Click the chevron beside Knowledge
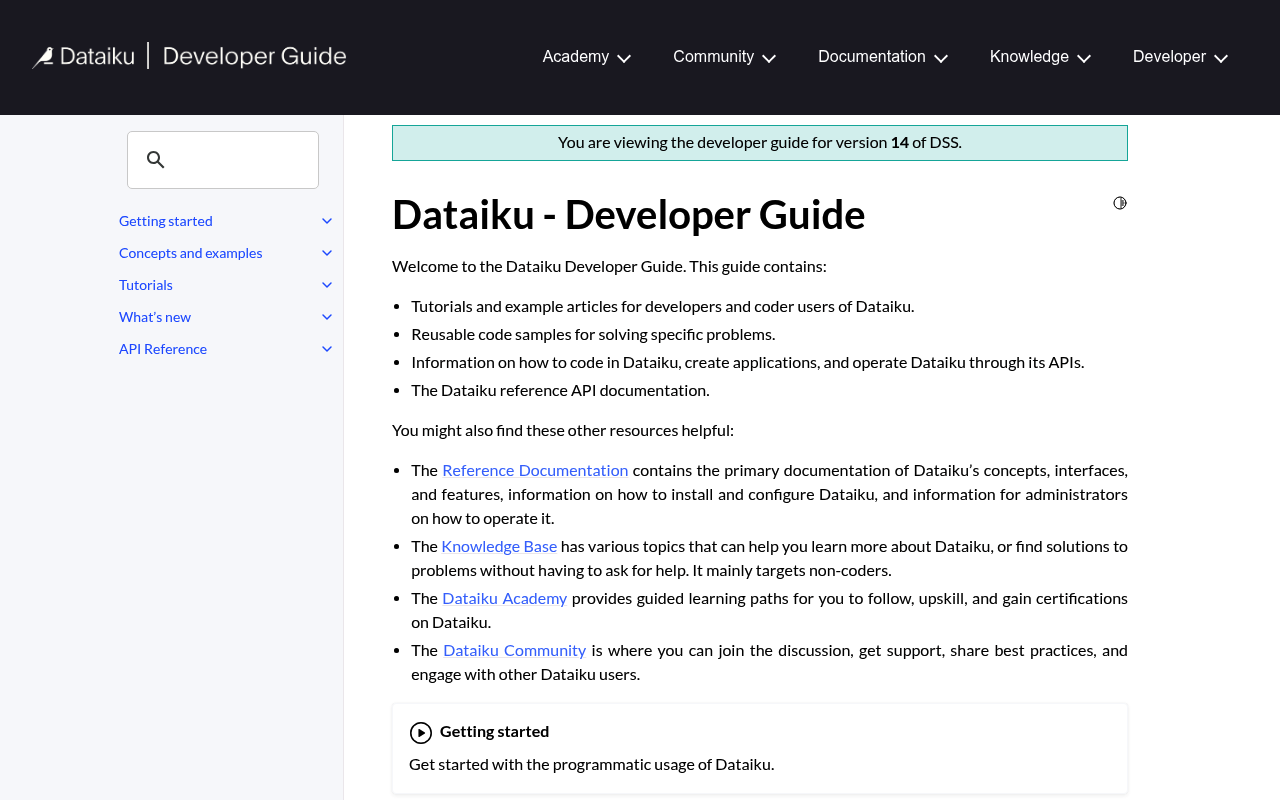 point(1084,58)
